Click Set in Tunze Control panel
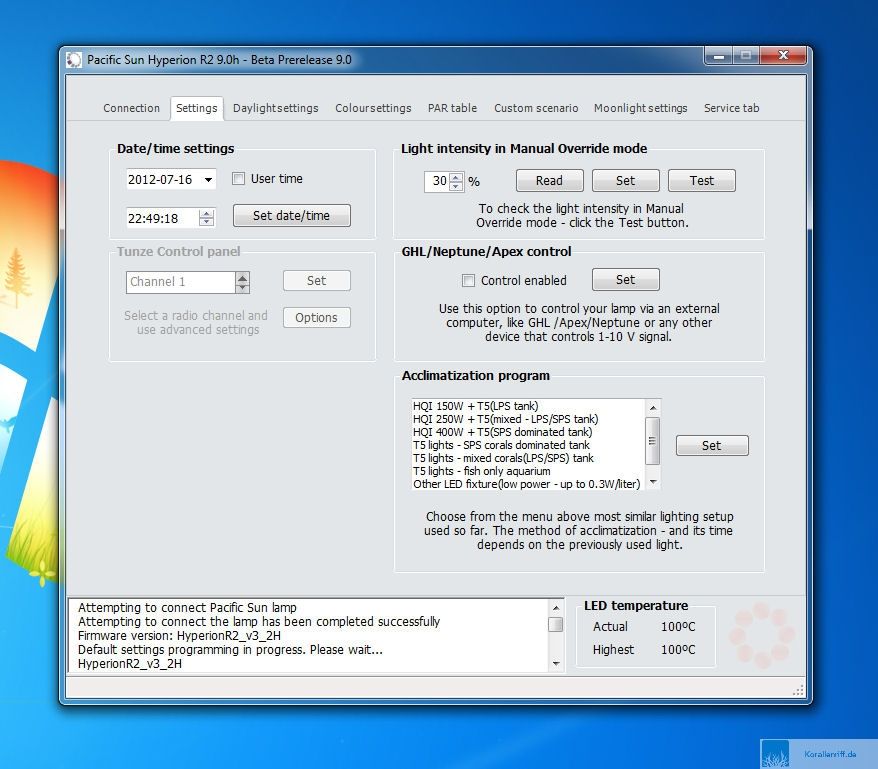This screenshot has width=878, height=769. [316, 281]
